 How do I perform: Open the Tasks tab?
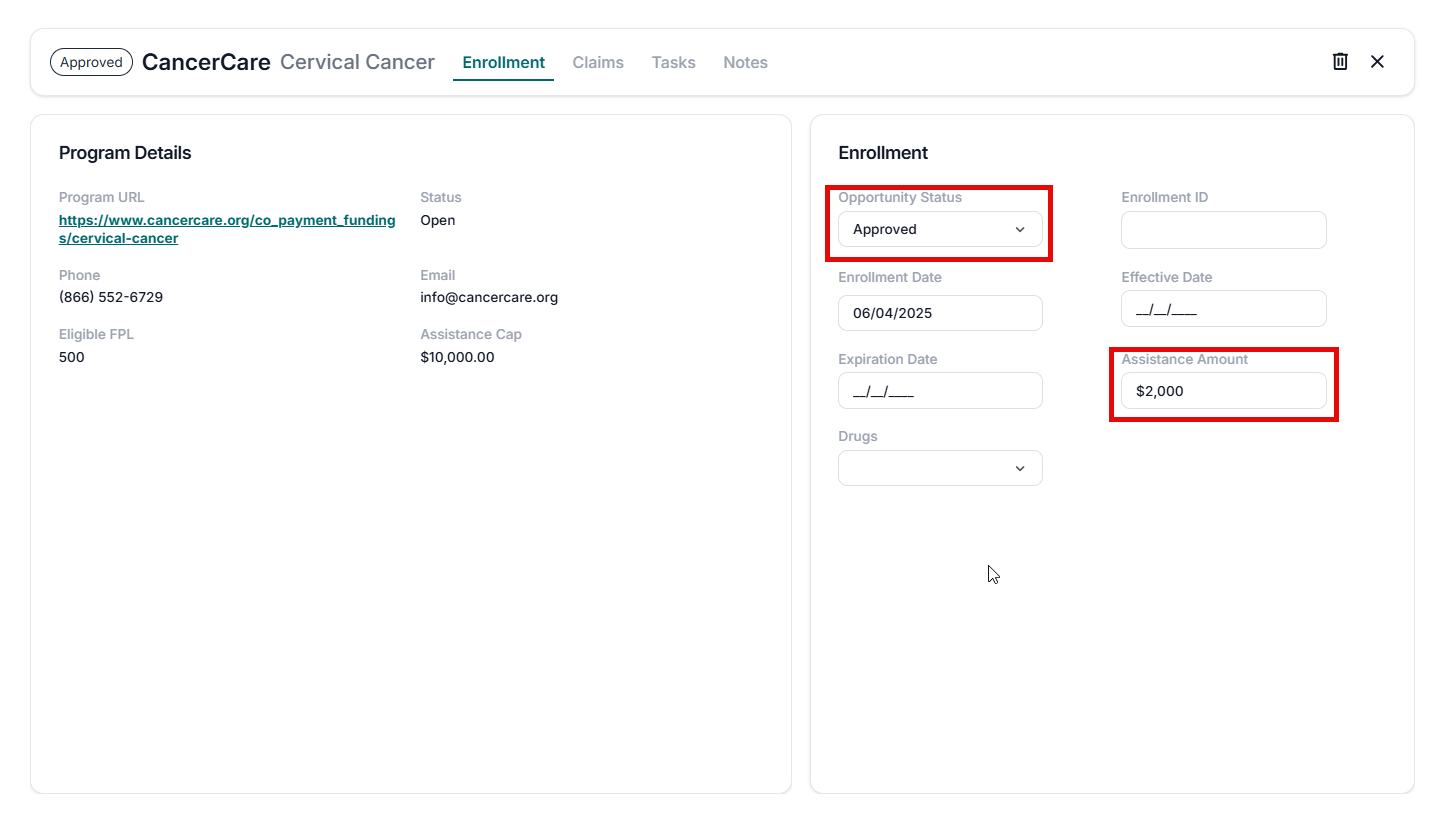coord(673,62)
